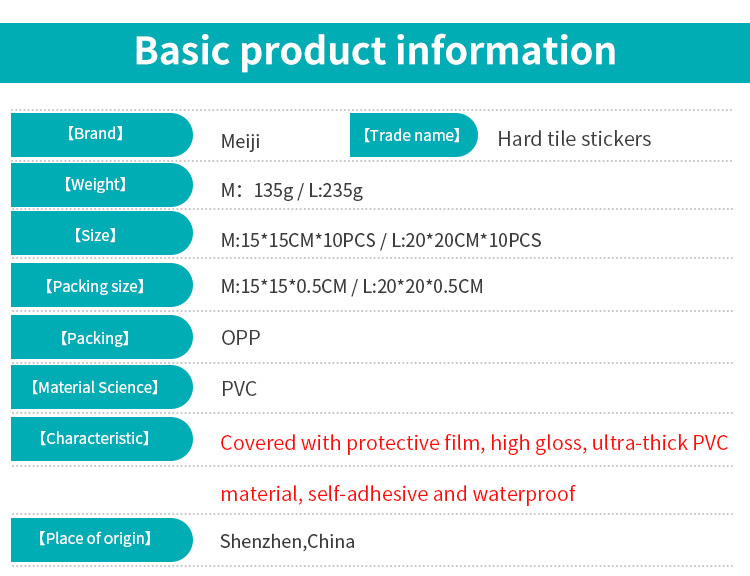Click the OPP packing value

[241, 338]
